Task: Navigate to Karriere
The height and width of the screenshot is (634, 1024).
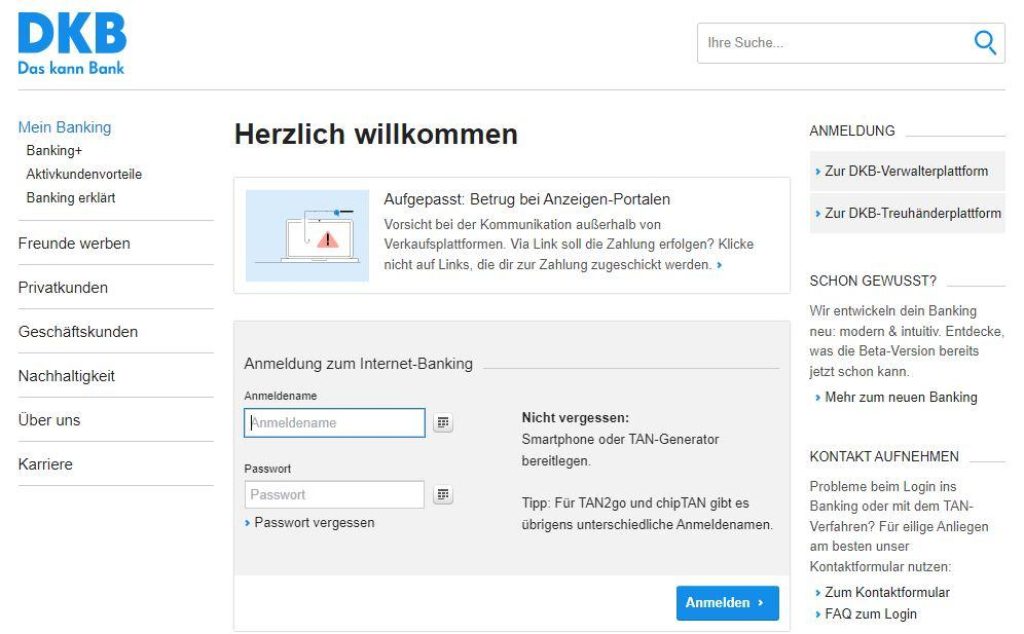Action: [x=46, y=464]
